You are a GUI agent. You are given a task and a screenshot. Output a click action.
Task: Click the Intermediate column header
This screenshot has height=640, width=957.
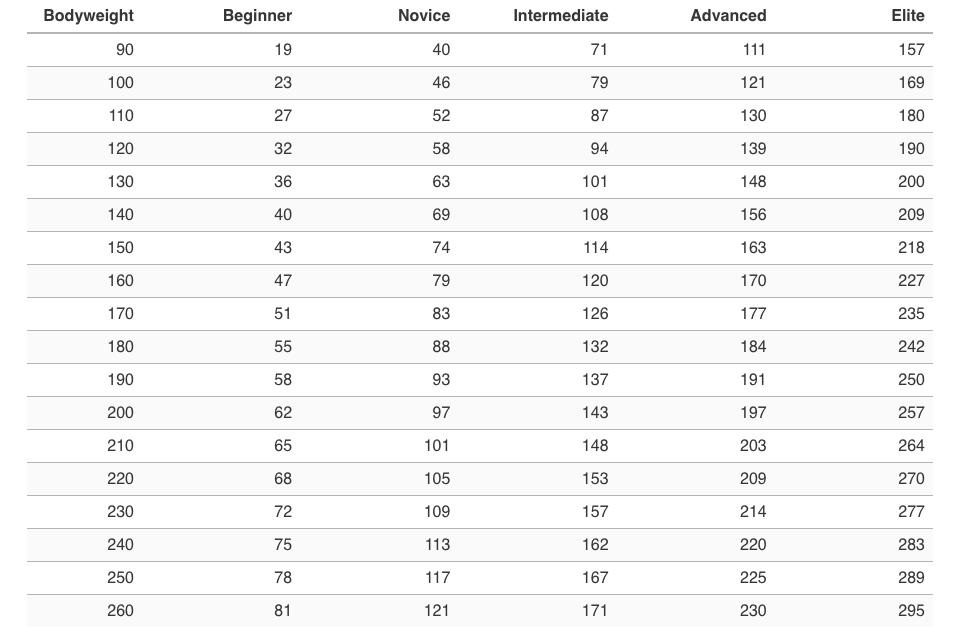[x=560, y=16]
